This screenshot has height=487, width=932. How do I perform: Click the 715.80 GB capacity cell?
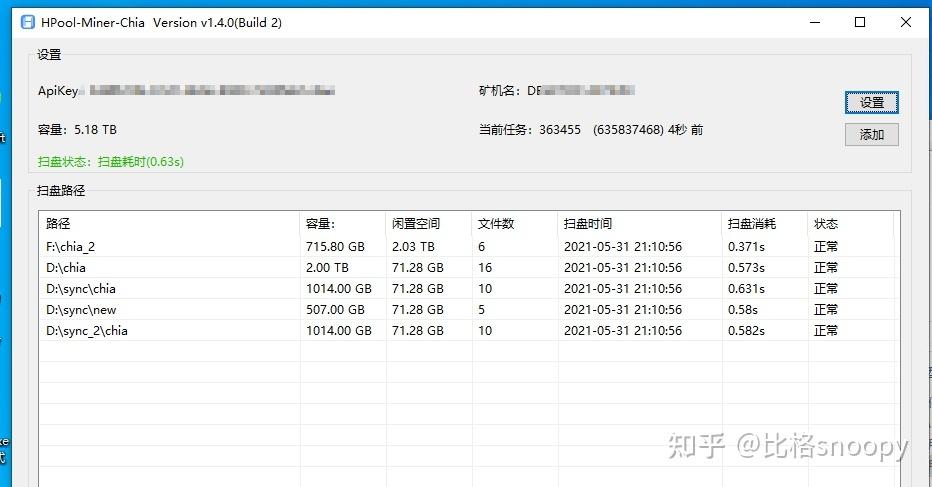click(335, 246)
